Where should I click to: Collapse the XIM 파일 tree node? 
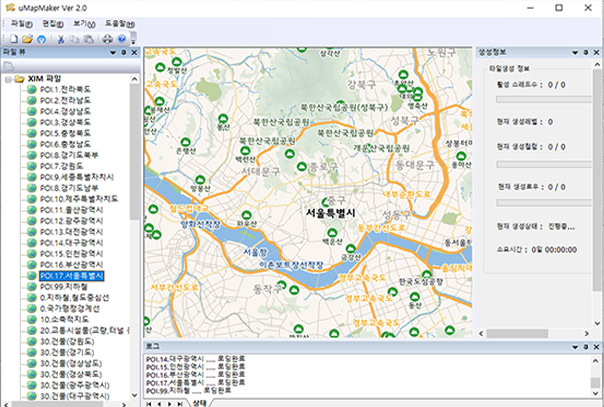point(8,80)
